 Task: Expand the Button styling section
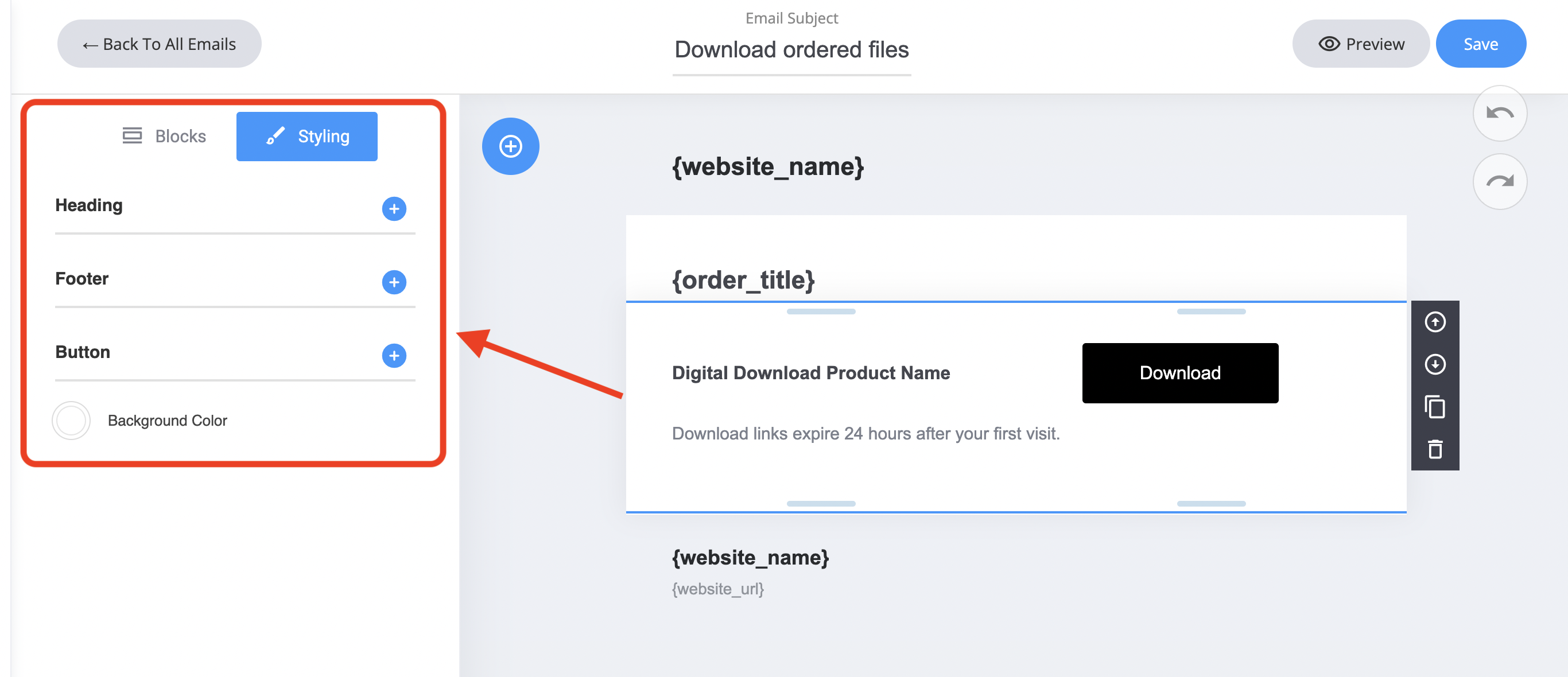394,356
